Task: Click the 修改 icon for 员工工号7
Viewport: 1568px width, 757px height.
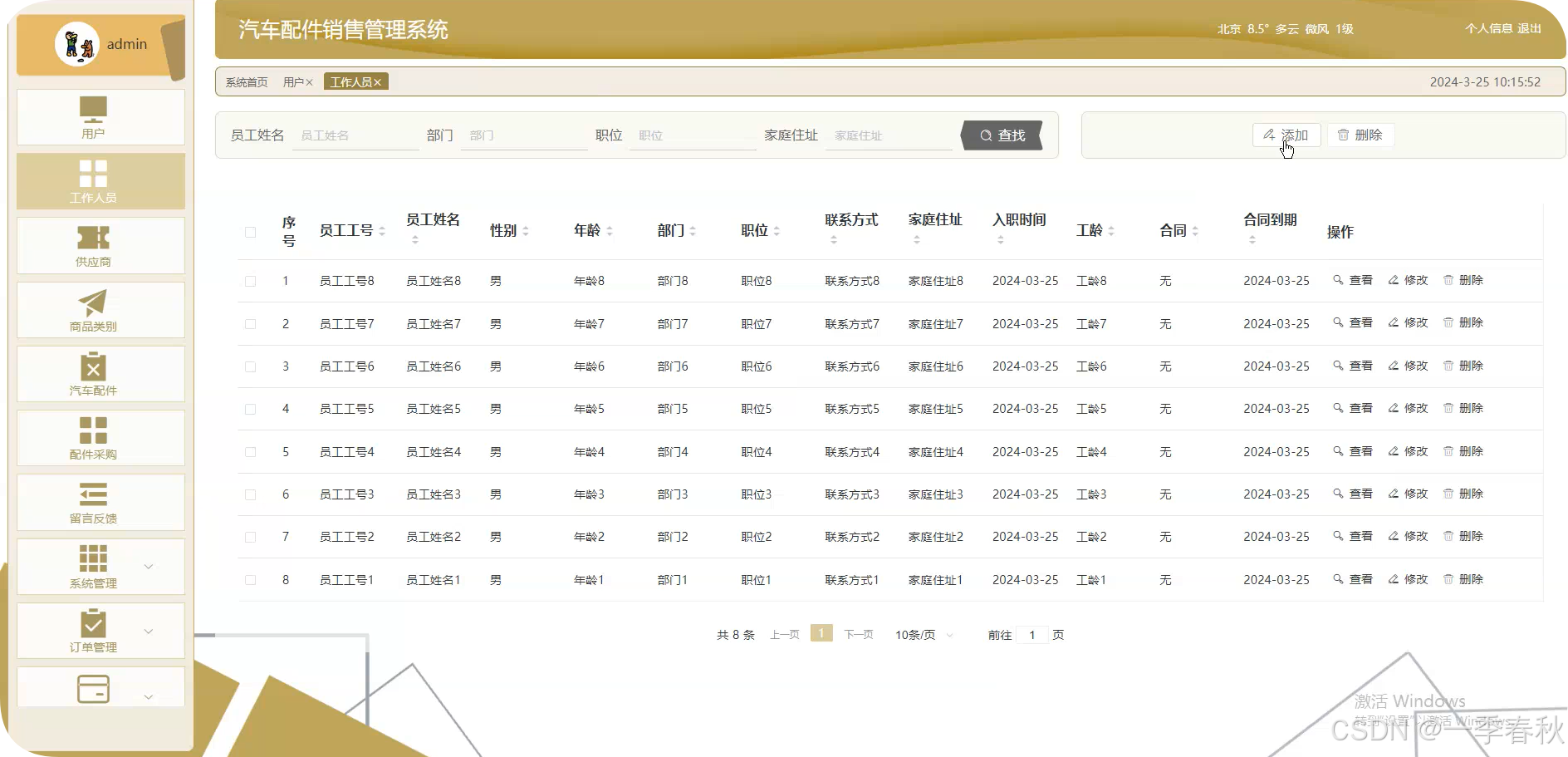Action: coord(1408,323)
